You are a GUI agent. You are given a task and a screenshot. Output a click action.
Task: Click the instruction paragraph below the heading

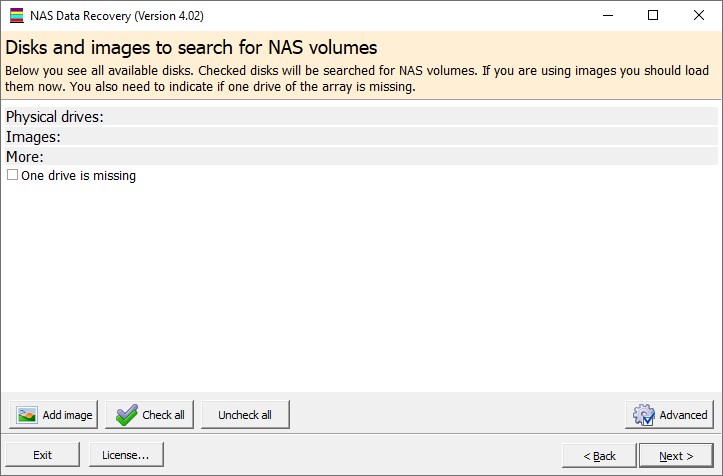point(360,78)
